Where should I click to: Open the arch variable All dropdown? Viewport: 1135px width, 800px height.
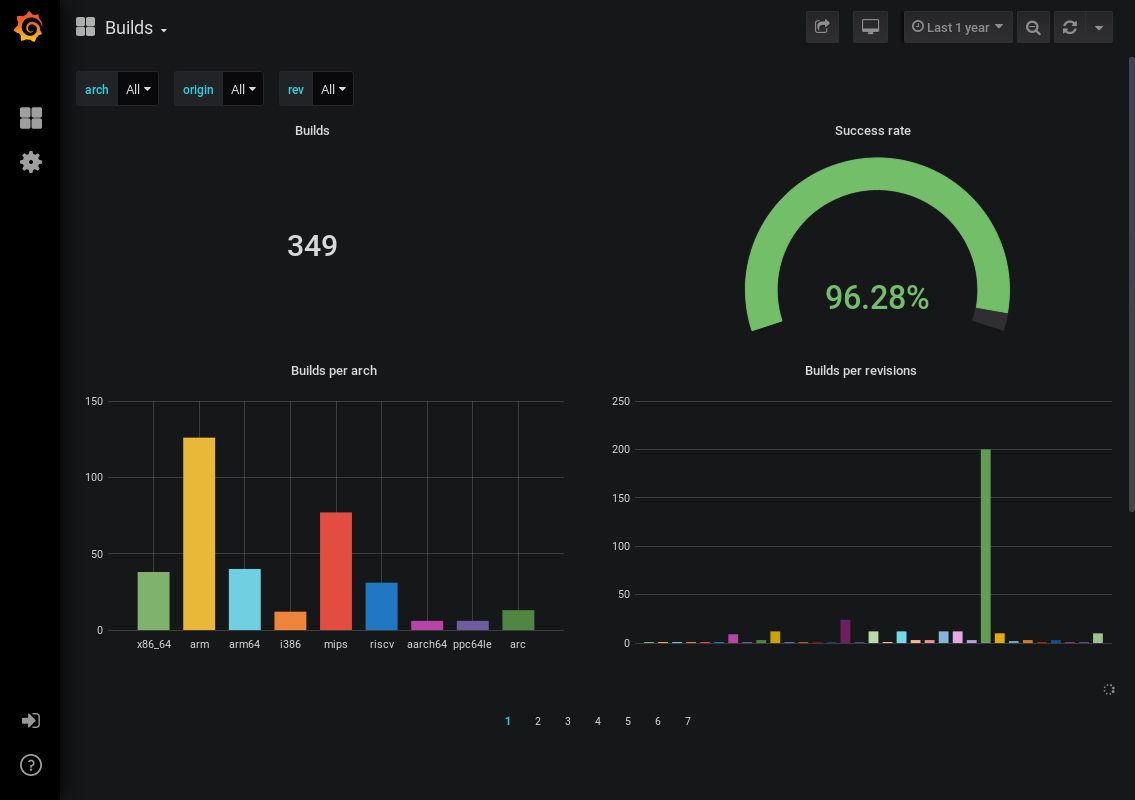[x=138, y=89]
